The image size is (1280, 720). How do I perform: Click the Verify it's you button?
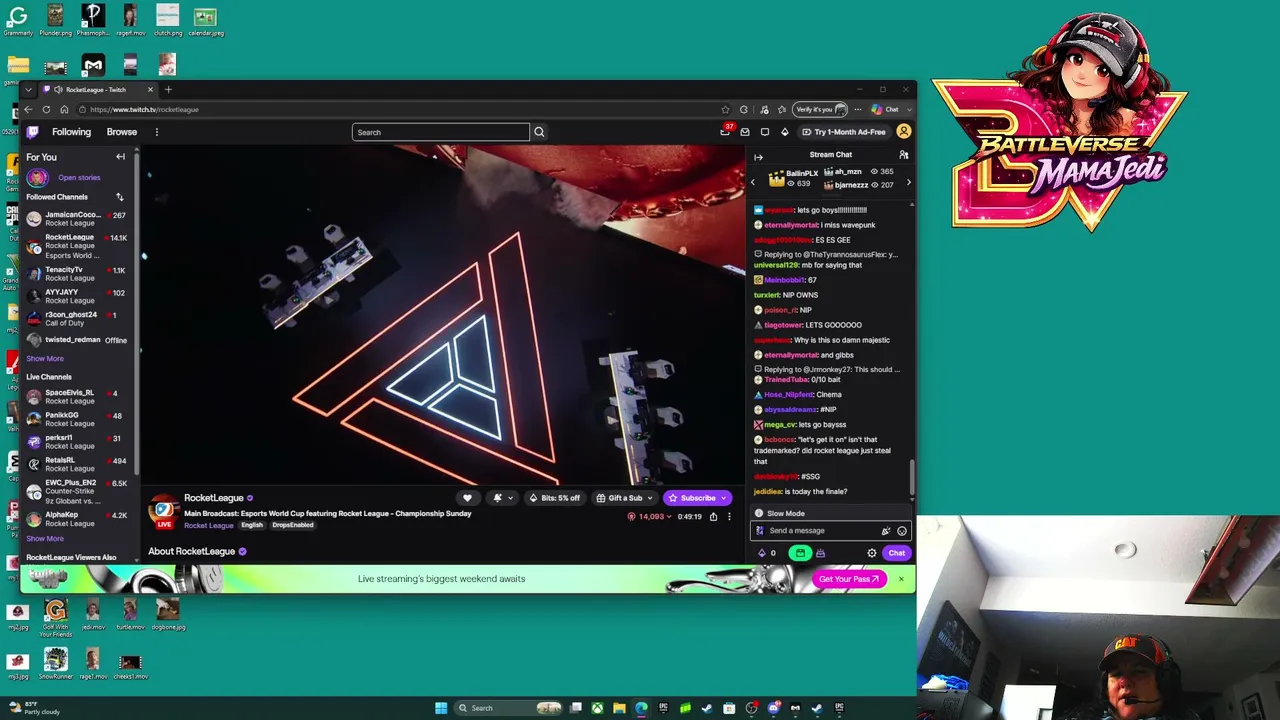coord(821,110)
